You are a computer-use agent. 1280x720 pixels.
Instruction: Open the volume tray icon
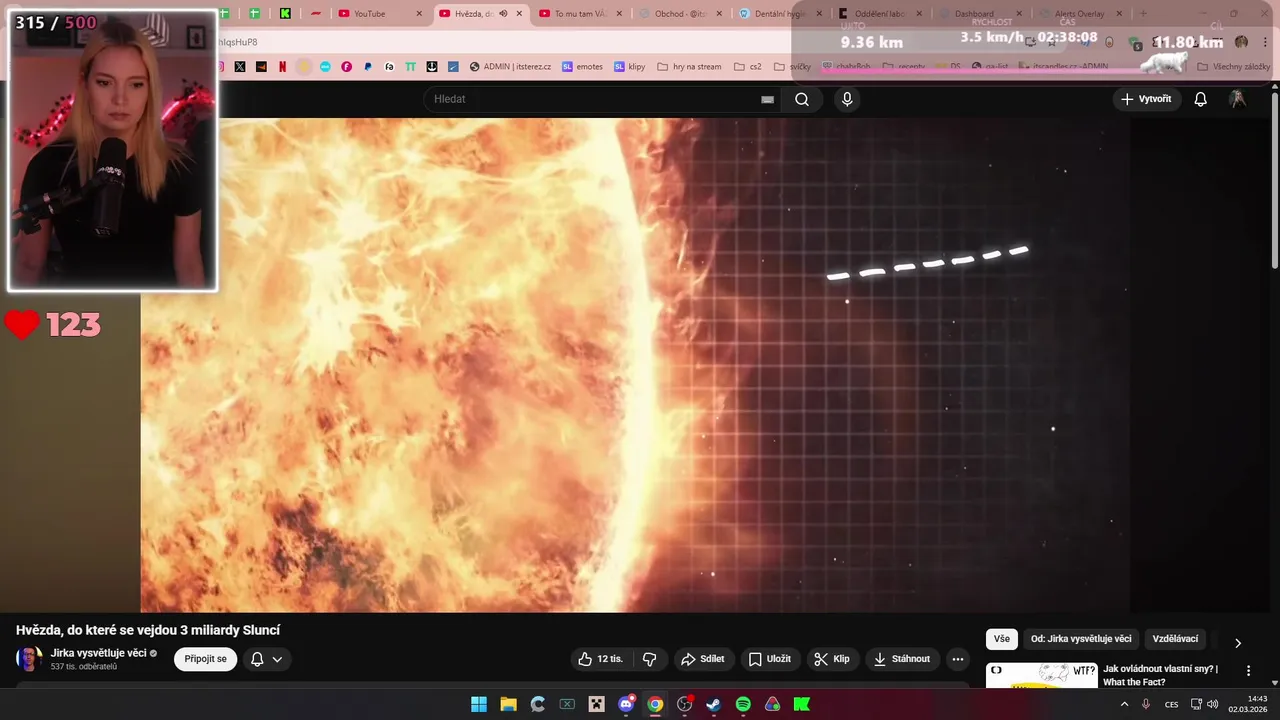(x=1213, y=704)
